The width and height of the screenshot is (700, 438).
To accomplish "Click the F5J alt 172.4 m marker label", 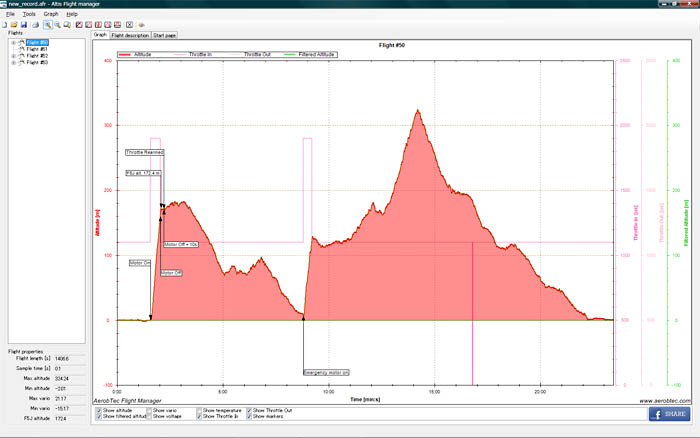I will click(143, 173).
